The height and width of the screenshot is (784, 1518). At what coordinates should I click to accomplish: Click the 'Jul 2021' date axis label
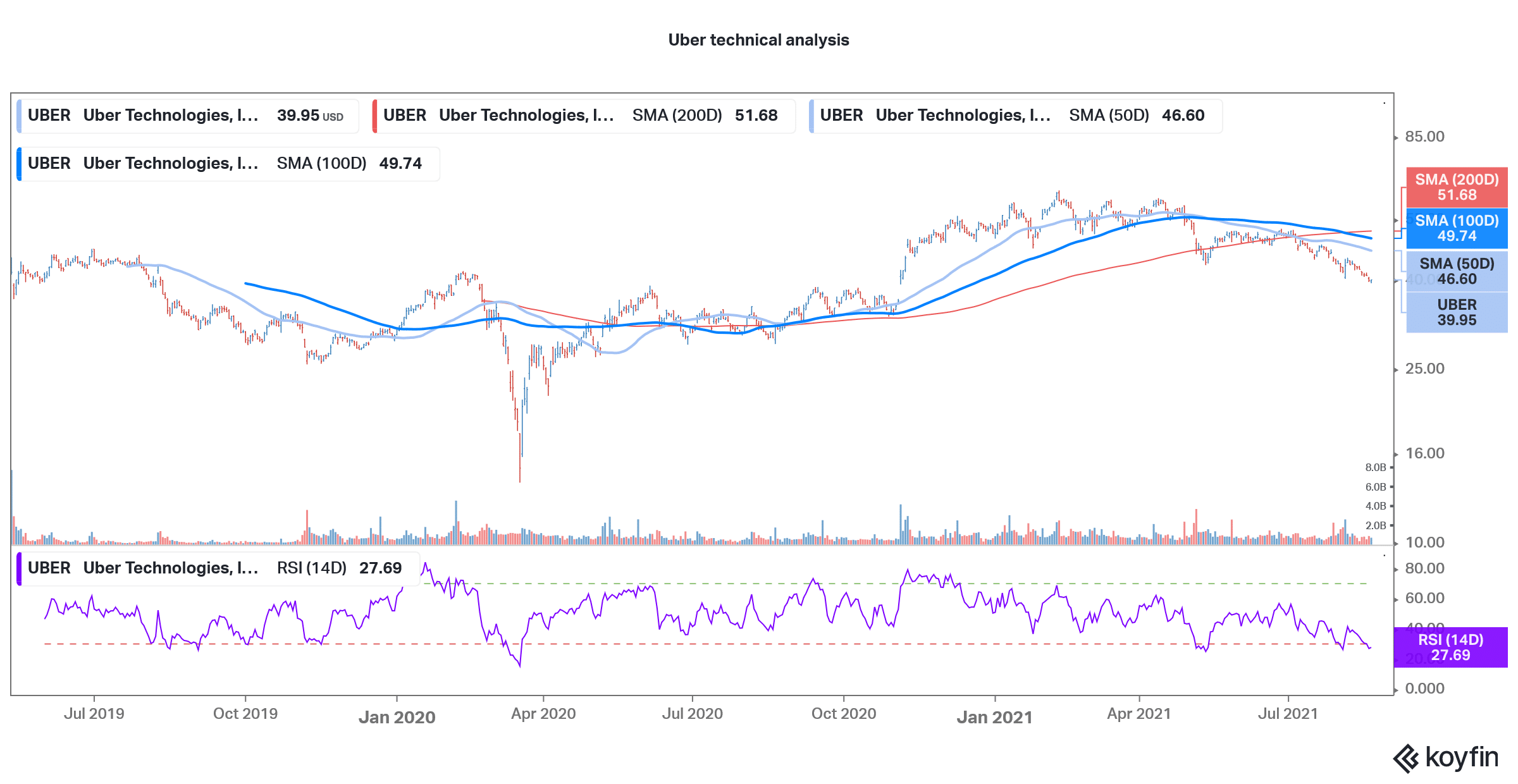tap(1288, 714)
